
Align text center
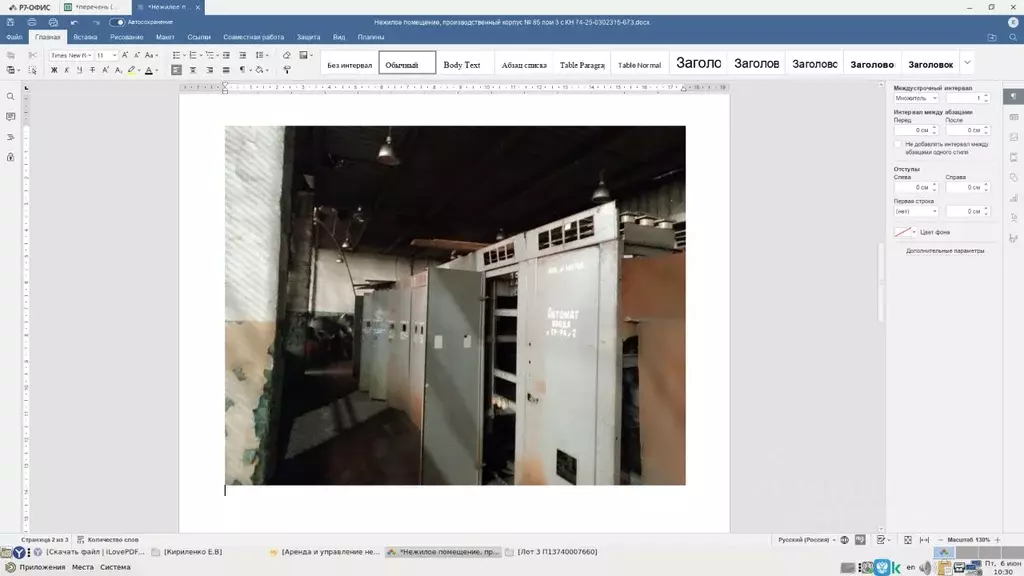[x=193, y=70]
